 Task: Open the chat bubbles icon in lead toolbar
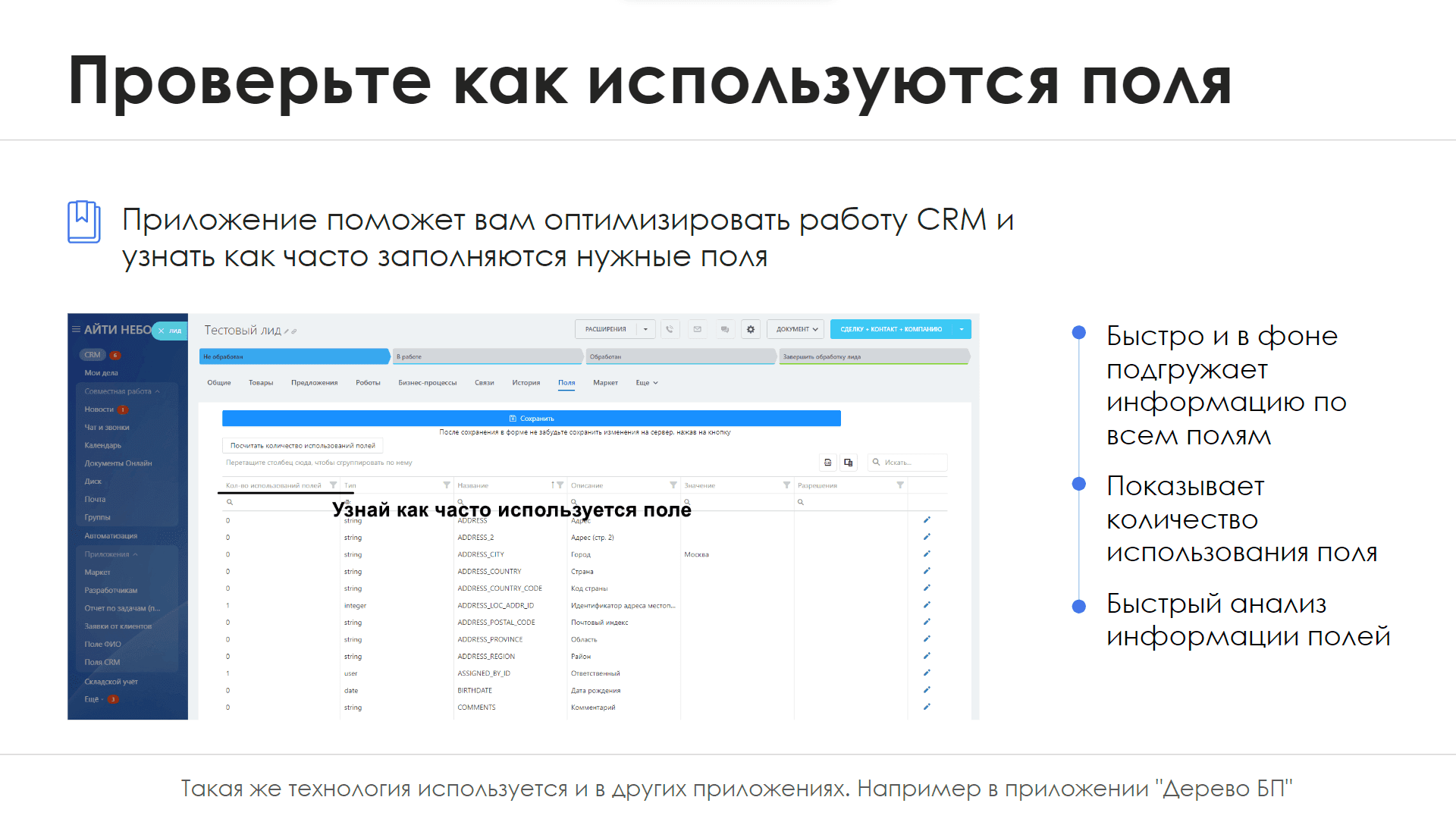724,329
